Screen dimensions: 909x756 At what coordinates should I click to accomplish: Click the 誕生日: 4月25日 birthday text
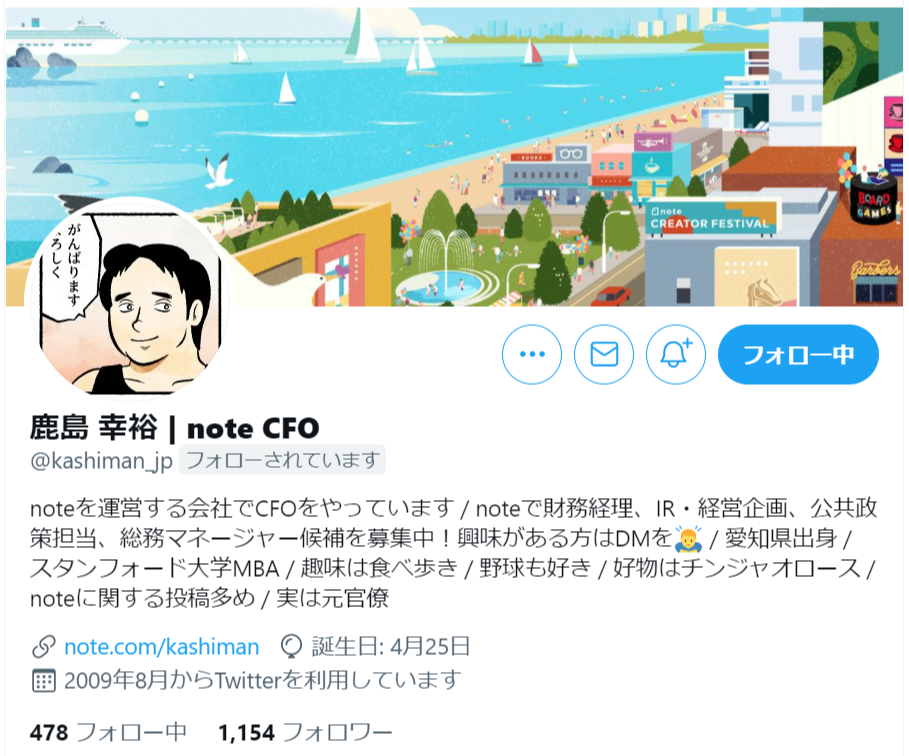tap(391, 647)
